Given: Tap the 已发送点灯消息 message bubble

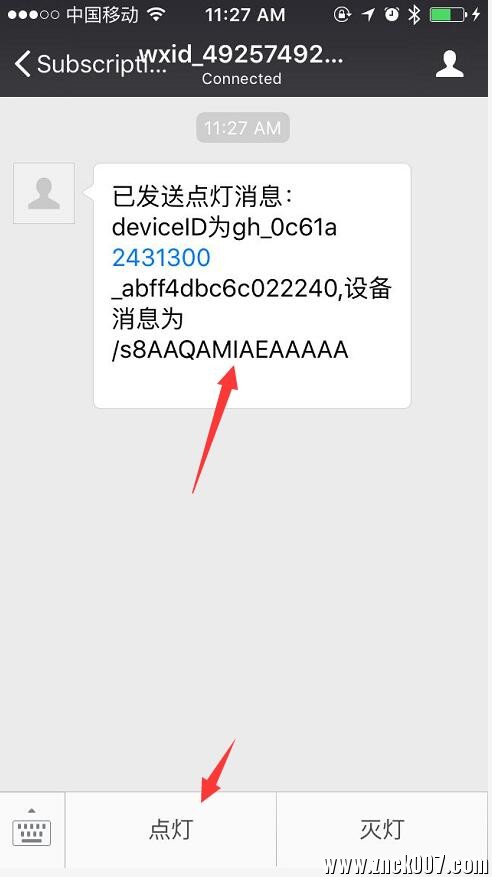Looking at the screenshot, I should tap(252, 286).
